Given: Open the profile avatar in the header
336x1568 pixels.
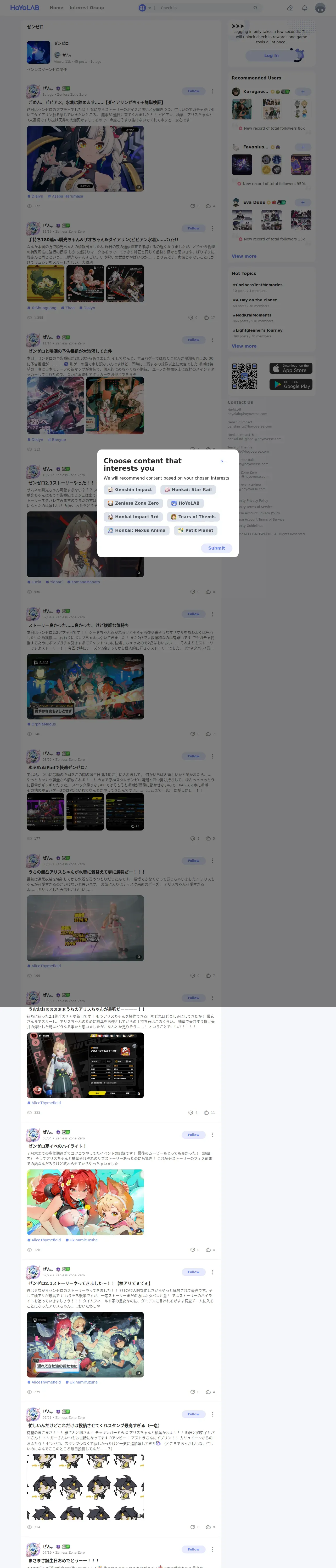Looking at the screenshot, I should click(320, 8).
